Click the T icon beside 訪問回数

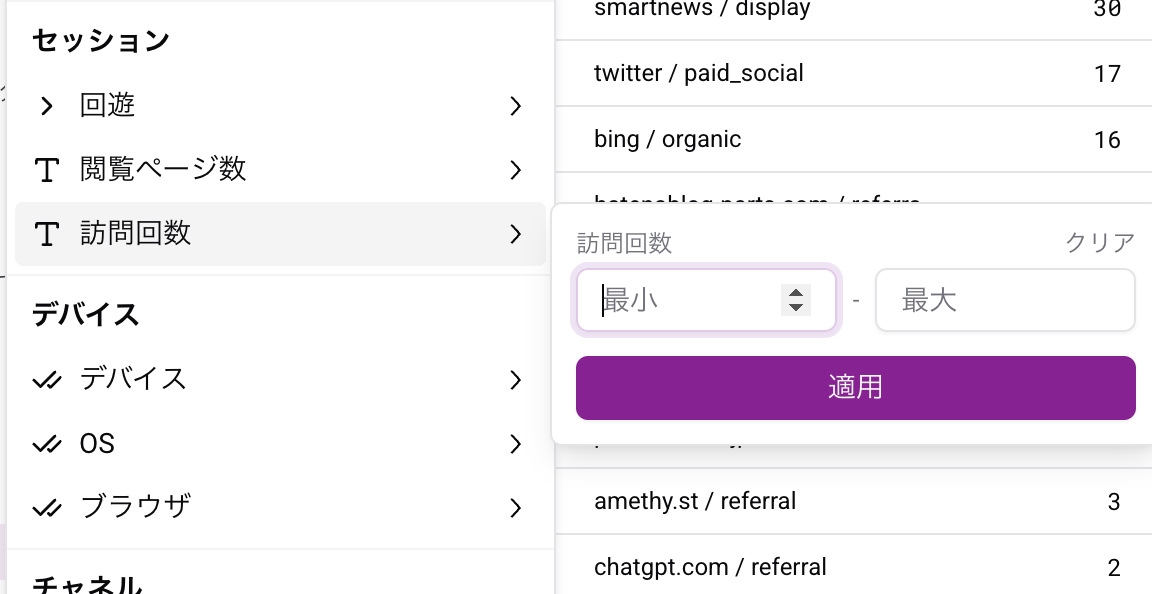click(46, 234)
